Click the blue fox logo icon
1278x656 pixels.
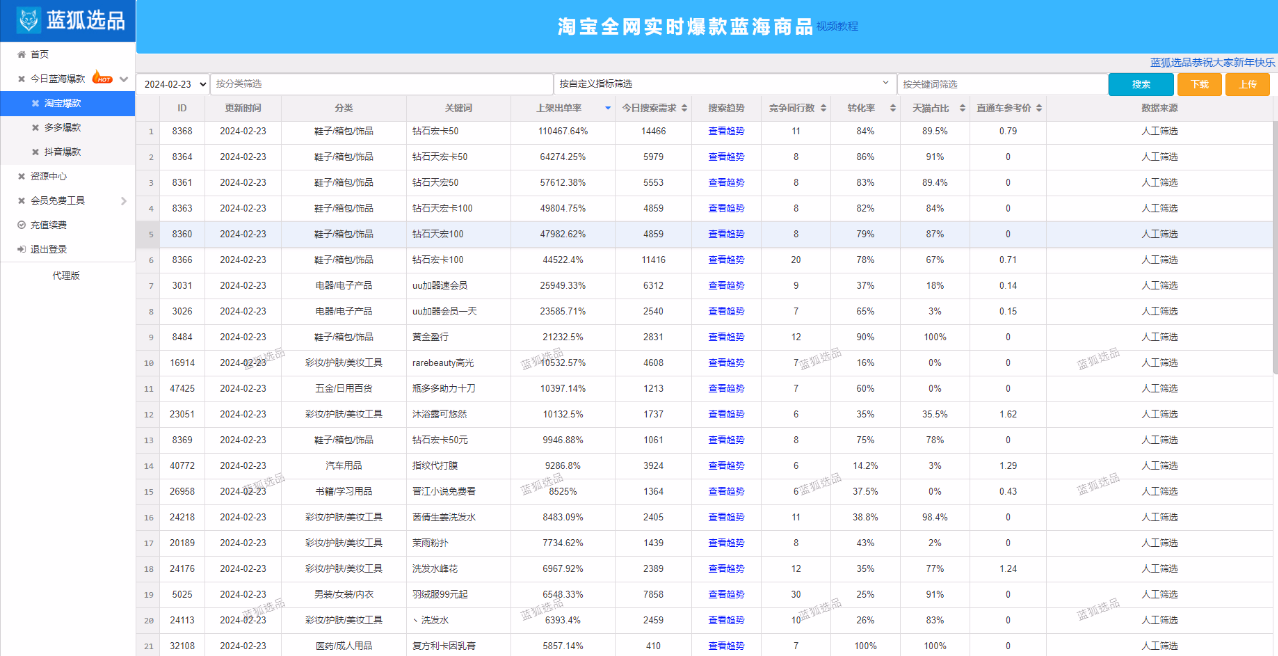(x=29, y=21)
